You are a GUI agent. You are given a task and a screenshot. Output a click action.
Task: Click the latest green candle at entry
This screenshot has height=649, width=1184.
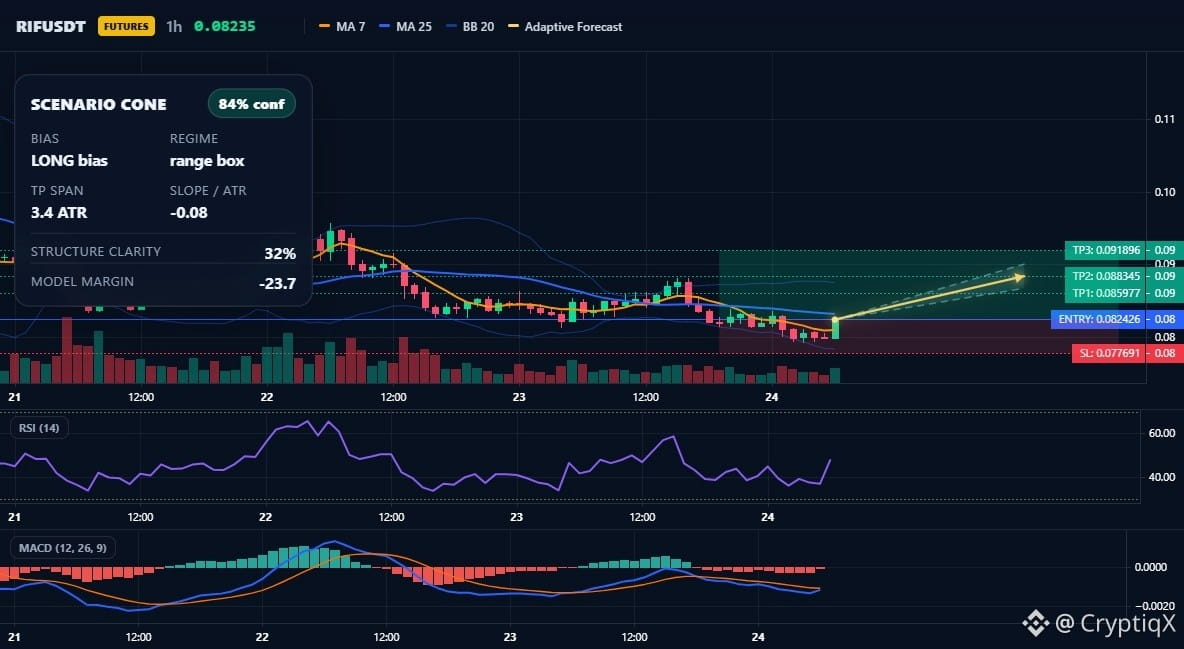point(835,329)
